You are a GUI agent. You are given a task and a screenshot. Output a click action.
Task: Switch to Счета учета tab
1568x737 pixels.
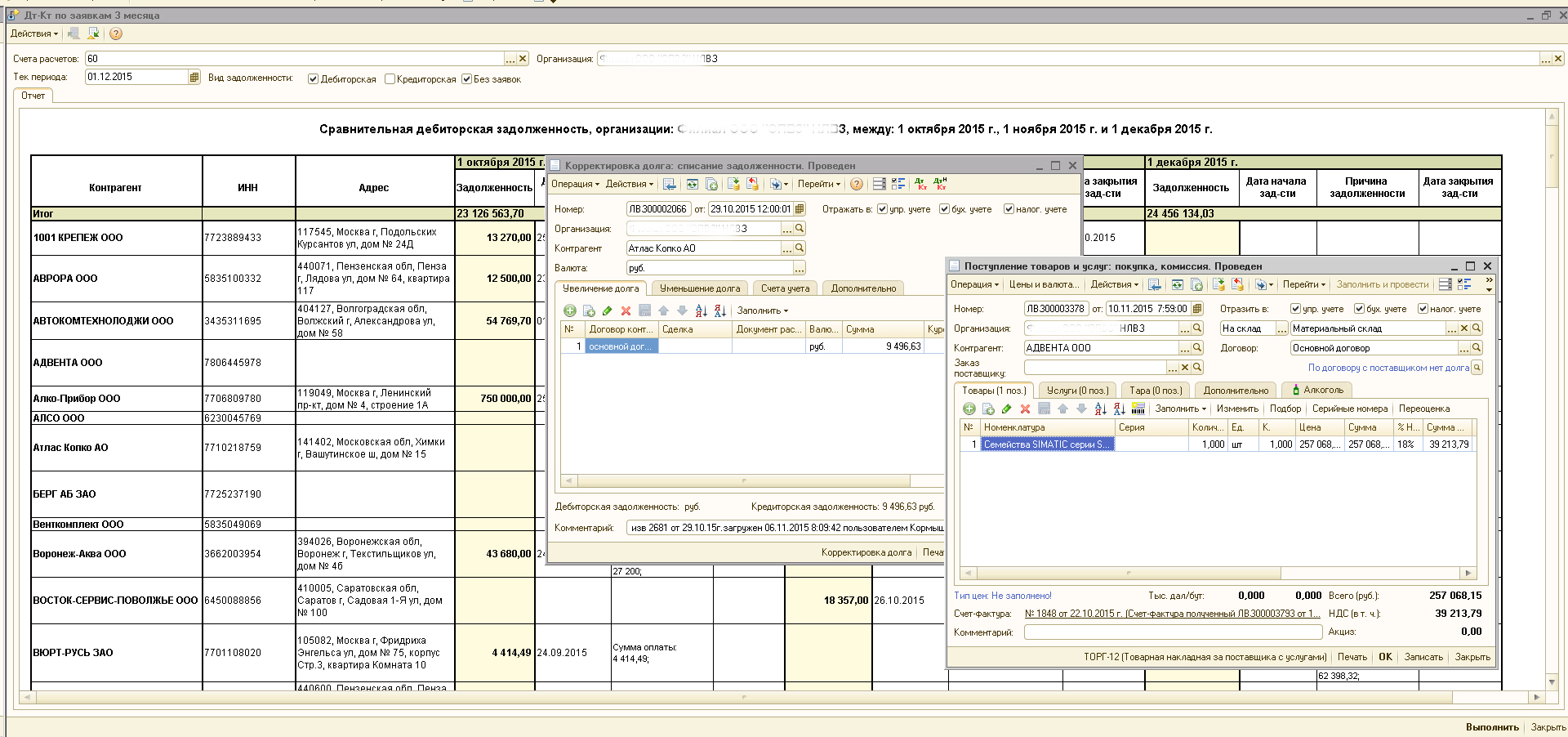point(786,288)
